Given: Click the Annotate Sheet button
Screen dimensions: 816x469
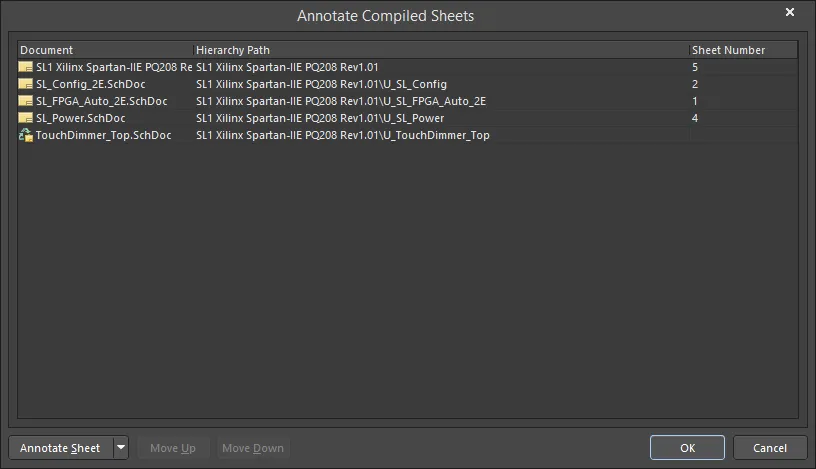Looking at the screenshot, I should click(x=61, y=448).
